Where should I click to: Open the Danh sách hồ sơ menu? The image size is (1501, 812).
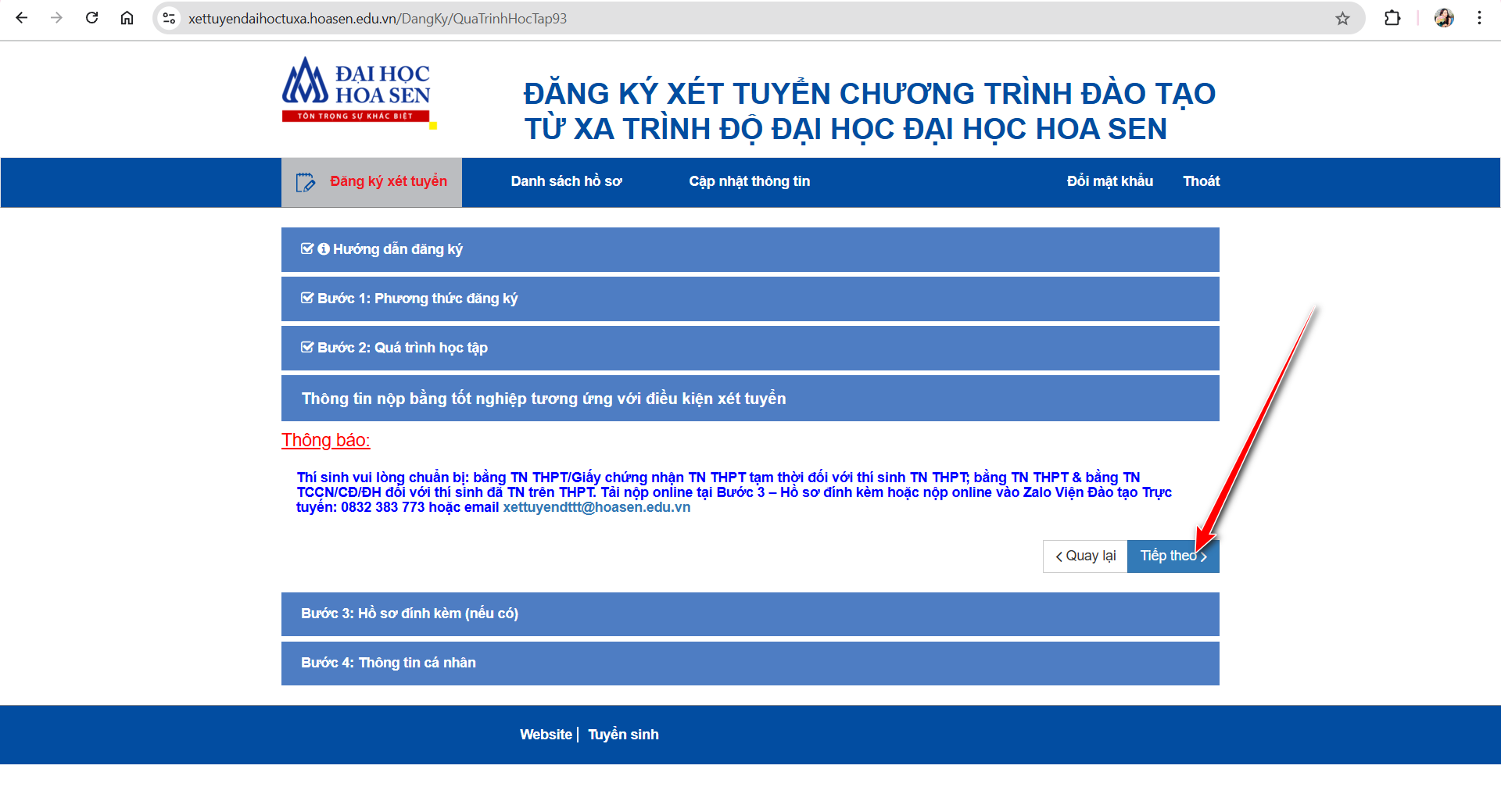[566, 181]
